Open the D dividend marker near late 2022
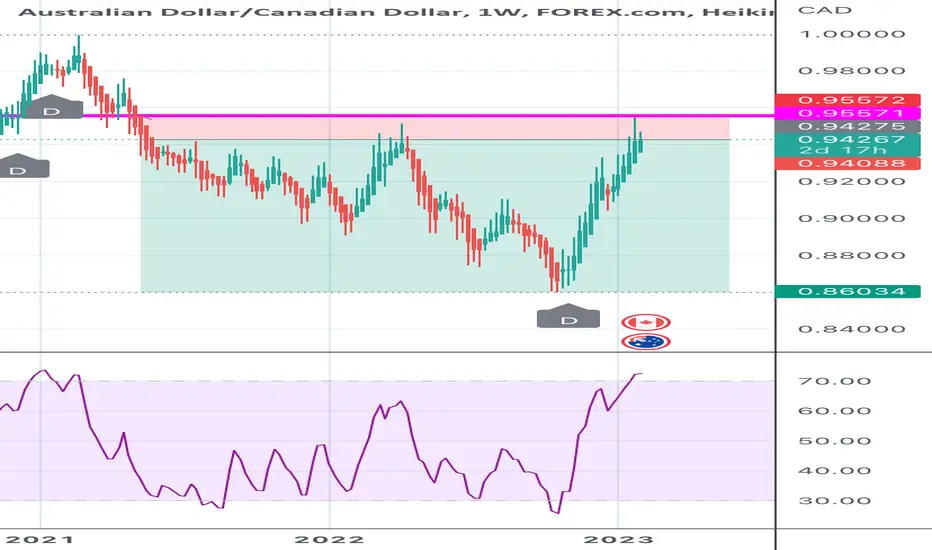Image resolution: width=932 pixels, height=550 pixels. click(568, 316)
